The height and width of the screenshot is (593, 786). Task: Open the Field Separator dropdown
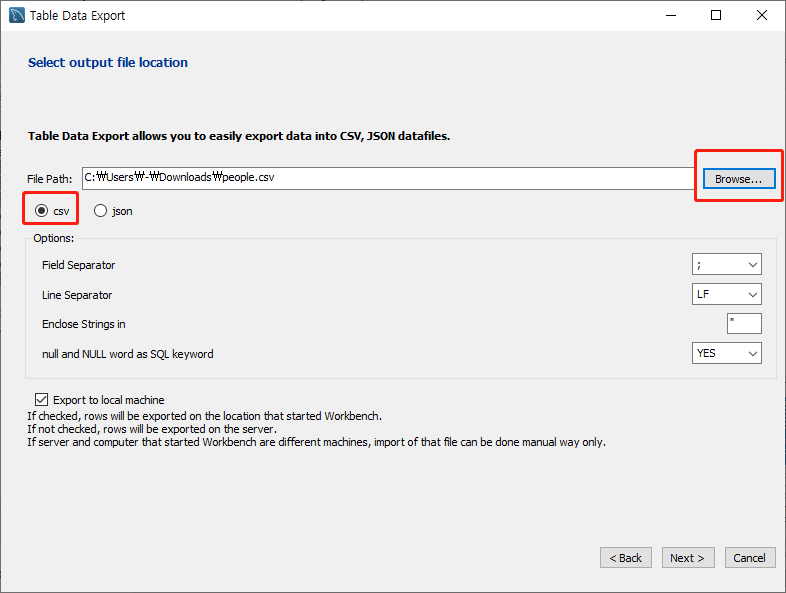727,265
